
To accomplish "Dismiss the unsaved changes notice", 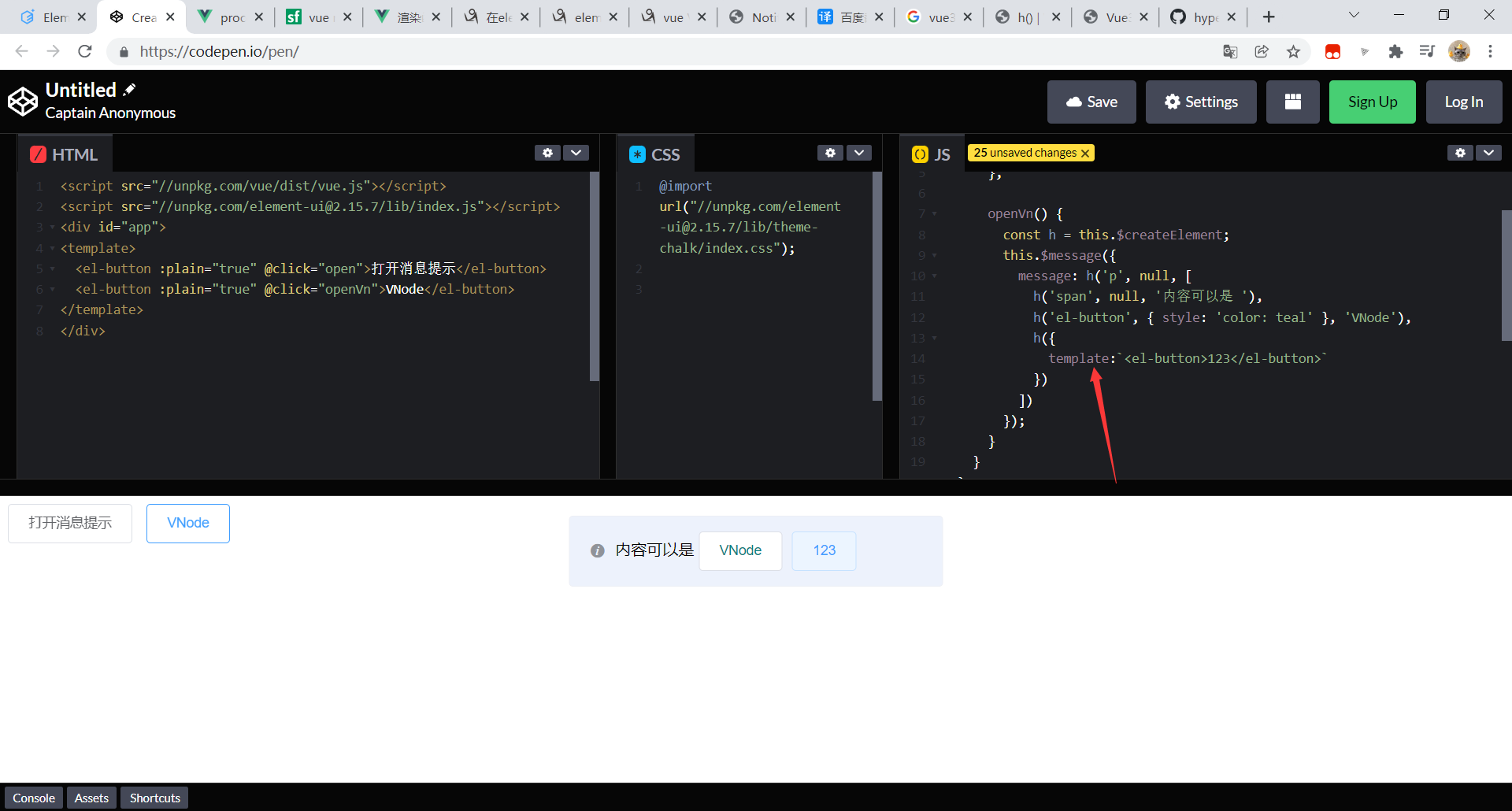I will [x=1085, y=154].
